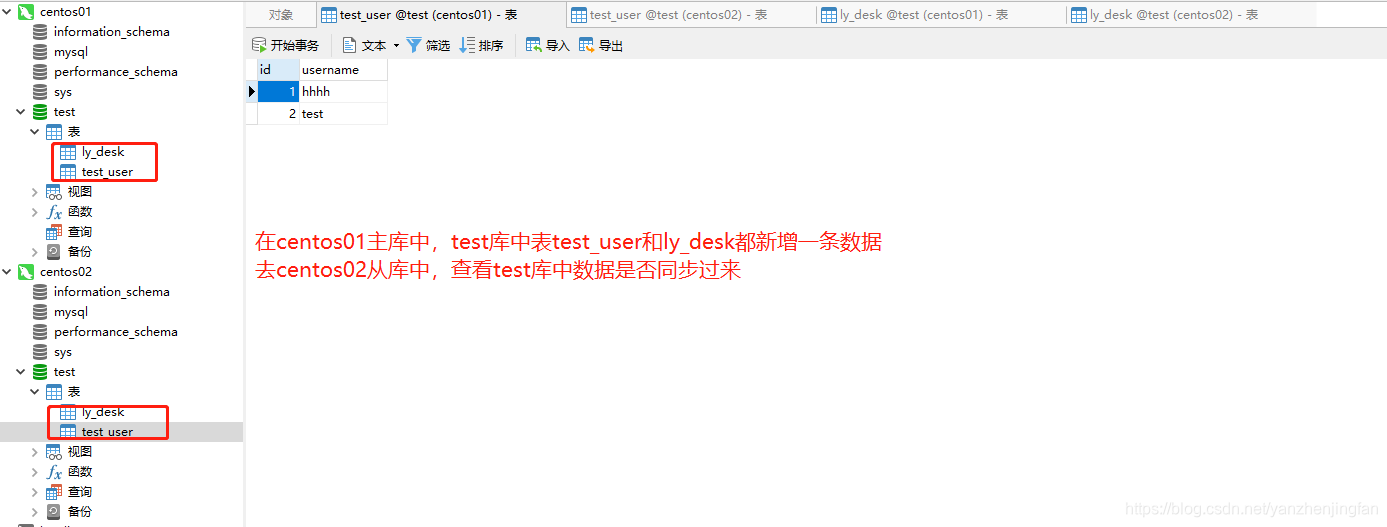
Task: Click the 筛选 filter button
Action: [428, 45]
